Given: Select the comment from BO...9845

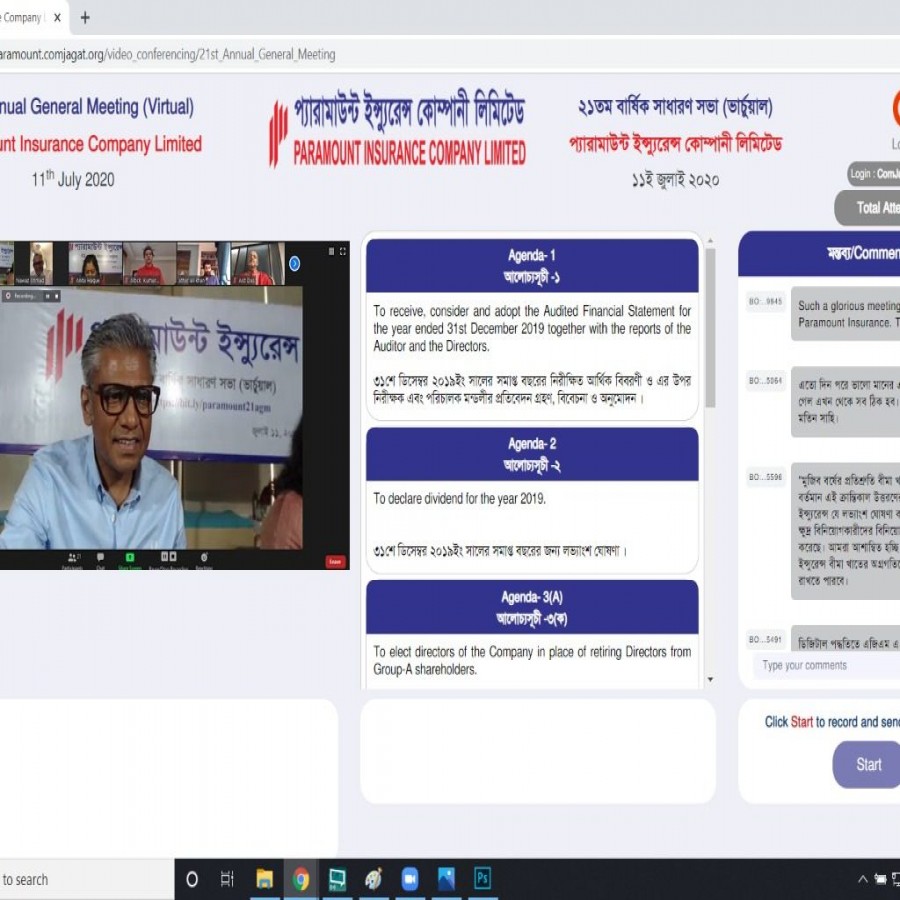Looking at the screenshot, I should [x=845, y=314].
